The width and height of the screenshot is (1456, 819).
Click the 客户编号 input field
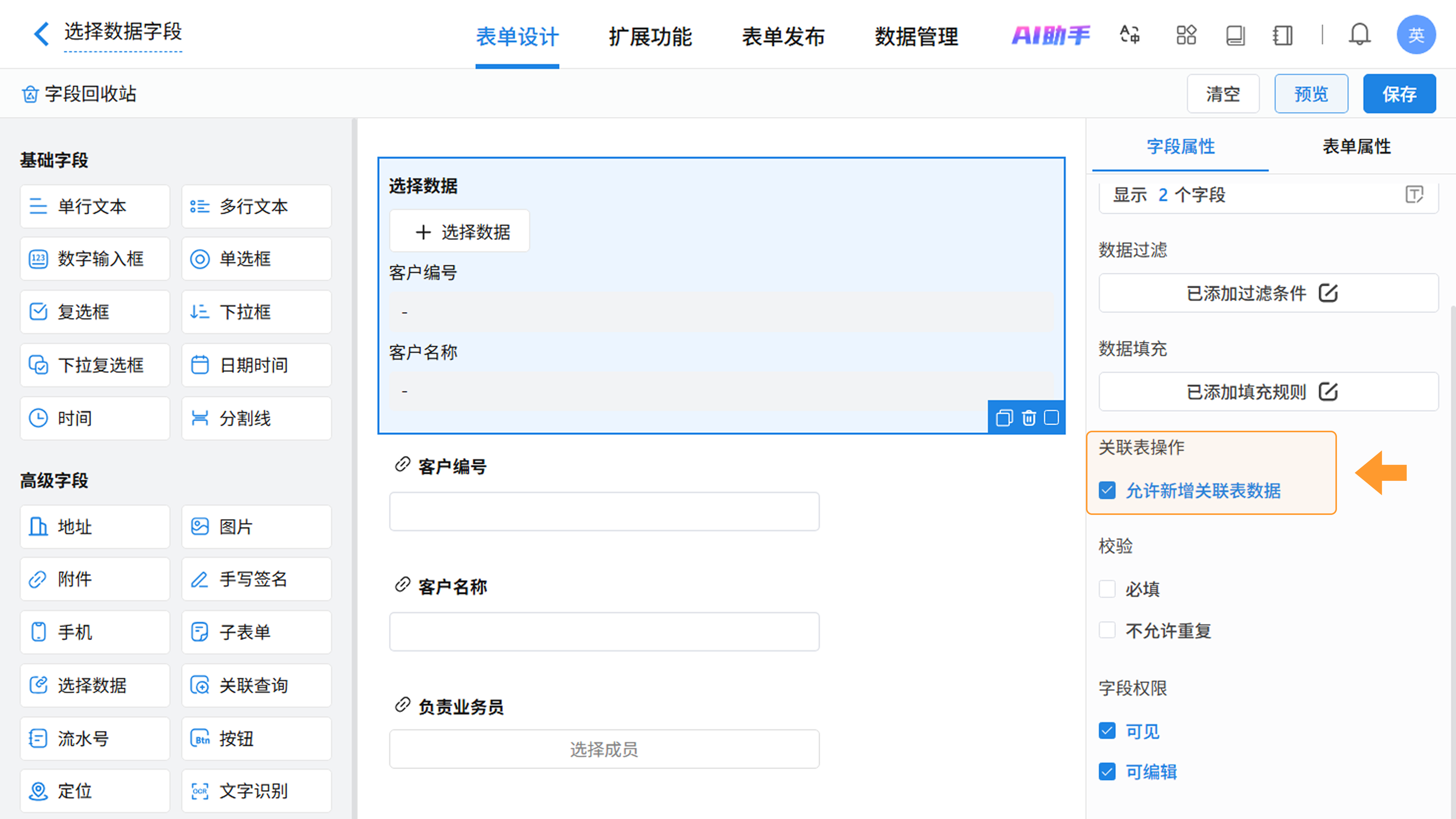pyautogui.click(x=604, y=511)
